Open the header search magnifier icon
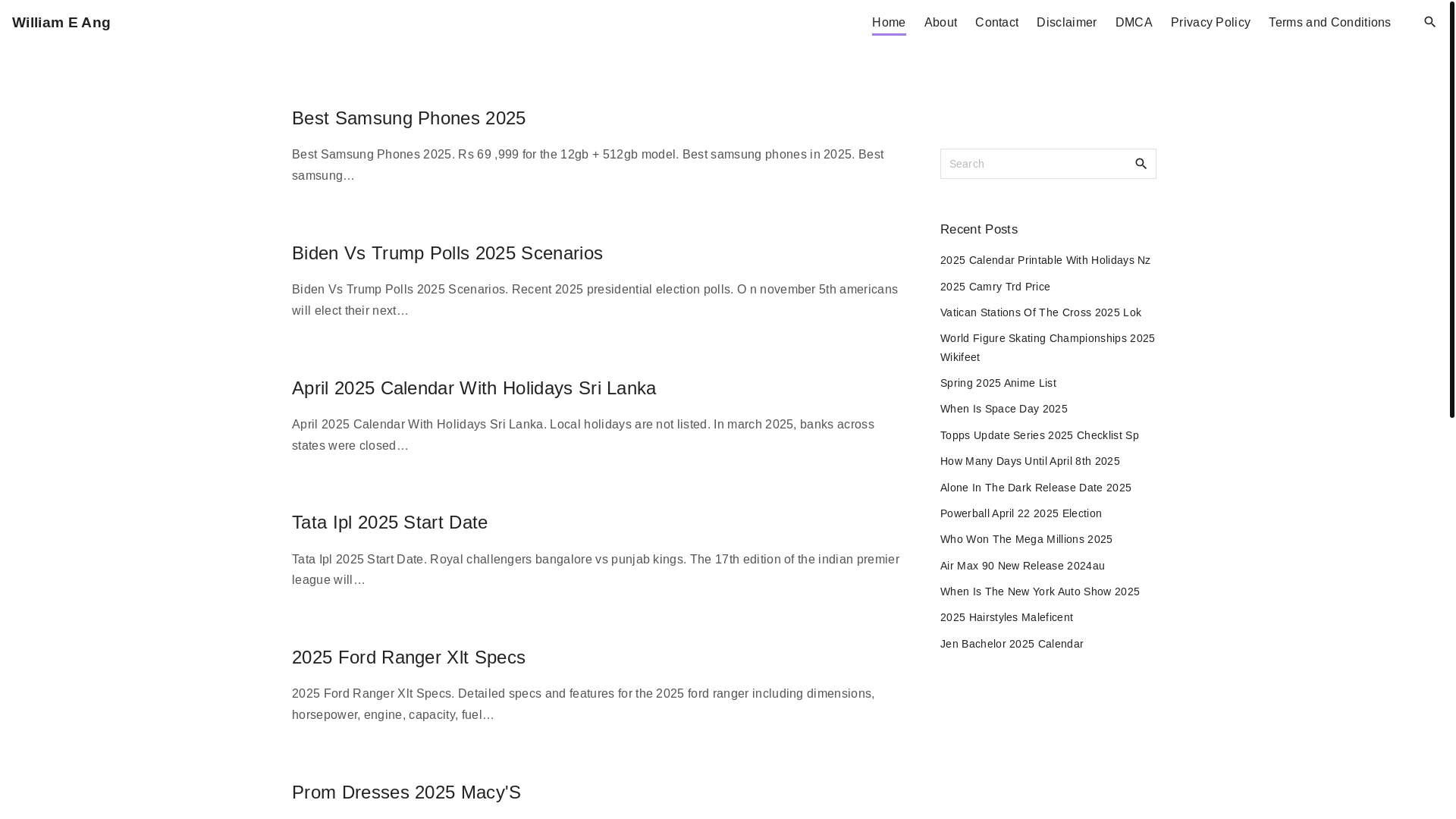1456x819 pixels. pos(1429,23)
